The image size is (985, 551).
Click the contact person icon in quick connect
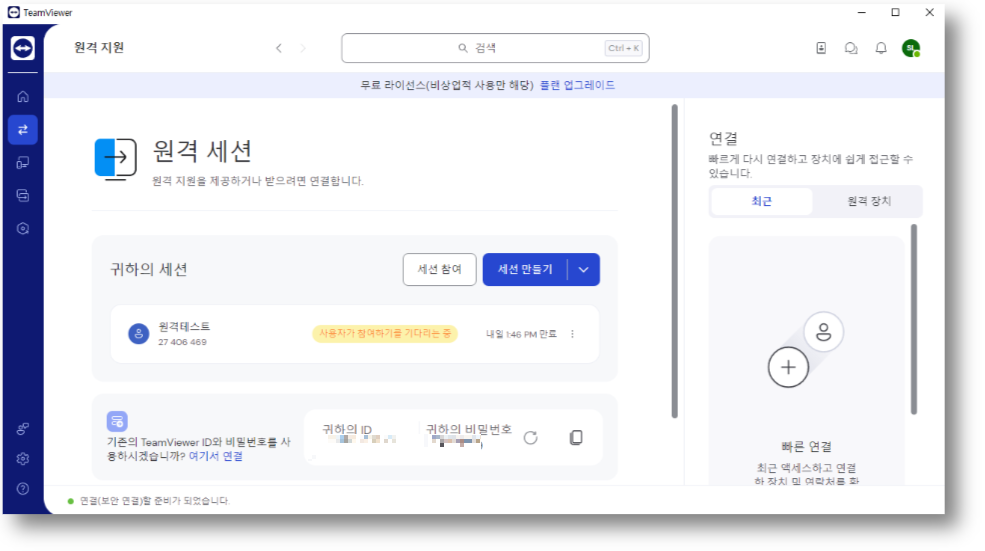[x=824, y=332]
